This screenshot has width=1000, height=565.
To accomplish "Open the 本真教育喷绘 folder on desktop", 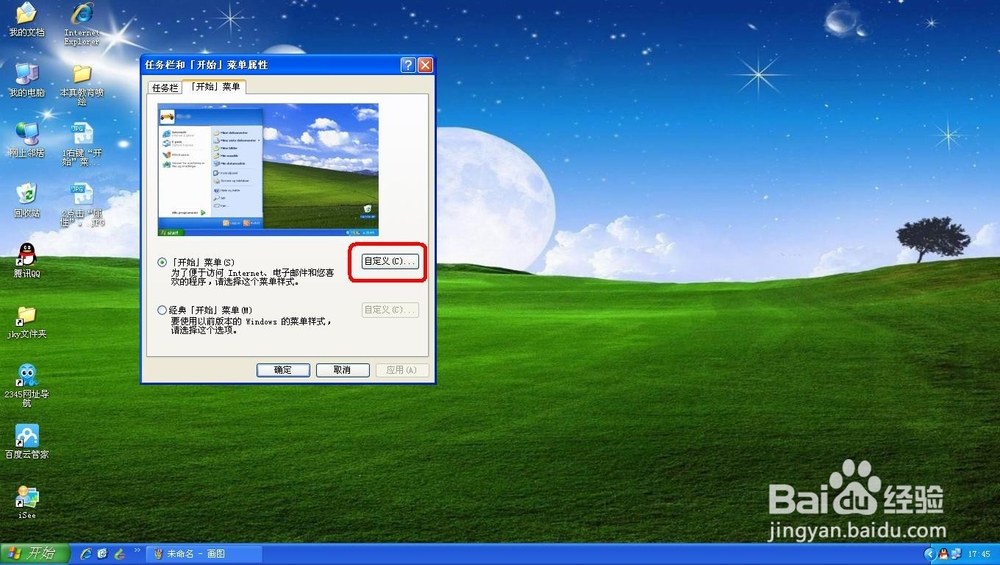I will pos(82,85).
